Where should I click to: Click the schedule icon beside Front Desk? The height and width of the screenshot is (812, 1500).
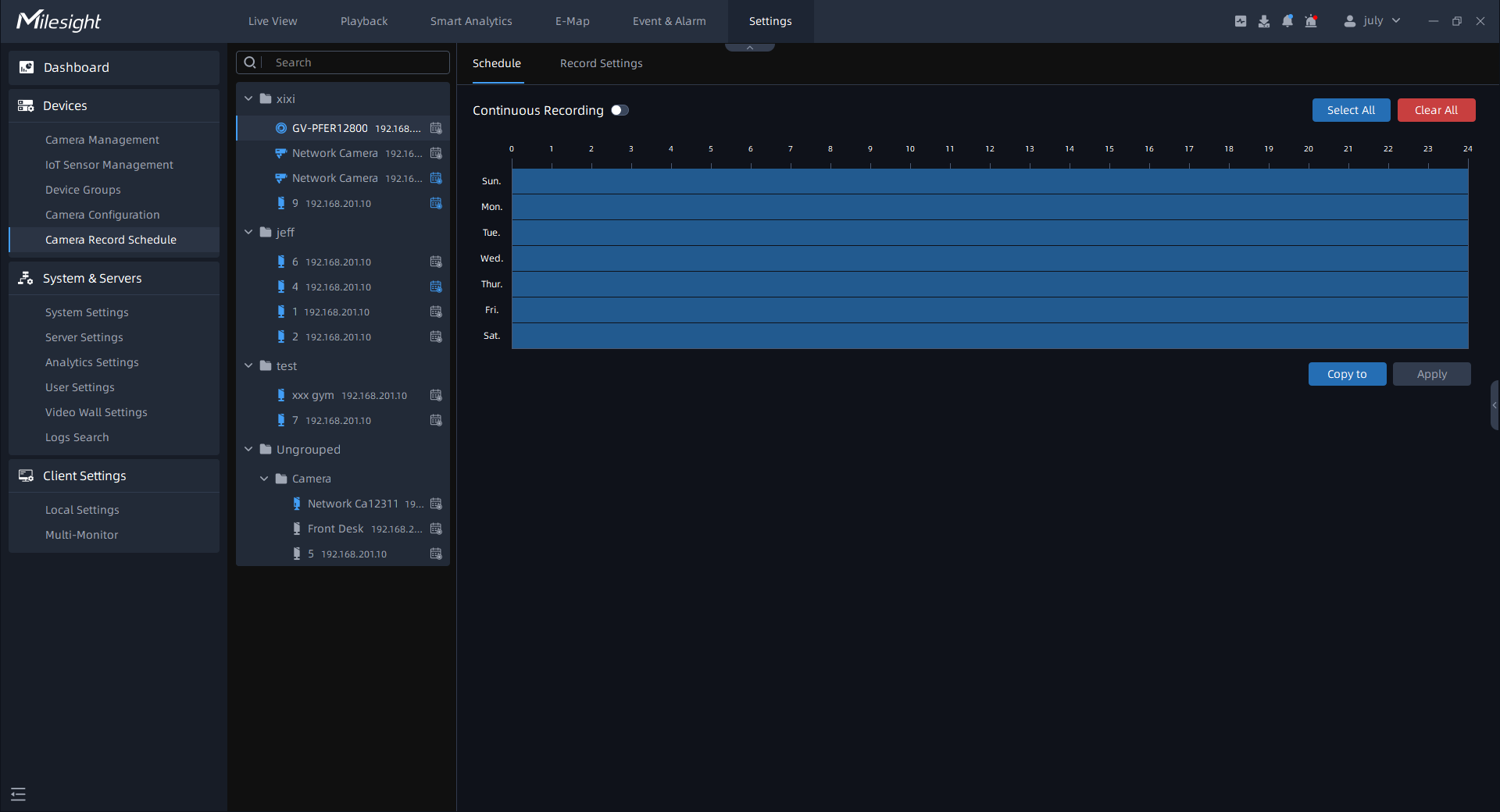point(436,529)
